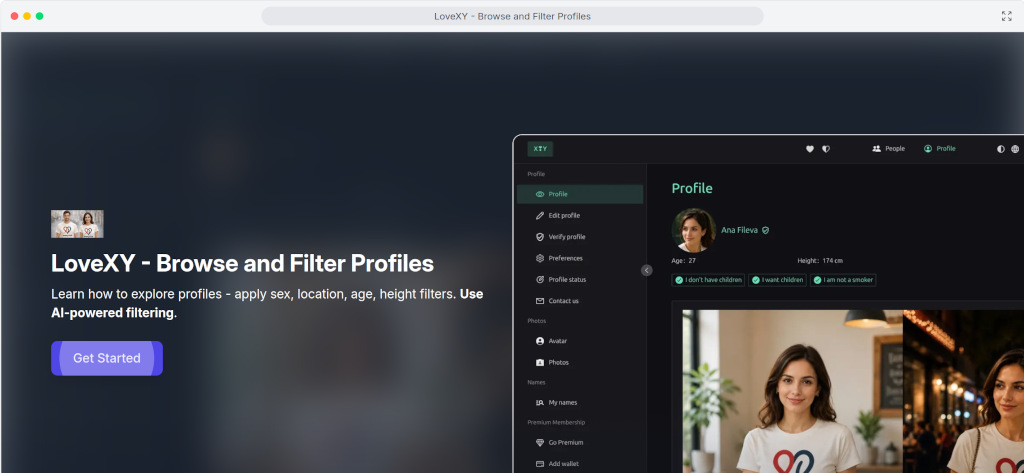Open Preferences gear item in sidebar
1024x473 pixels.
[x=580, y=258]
